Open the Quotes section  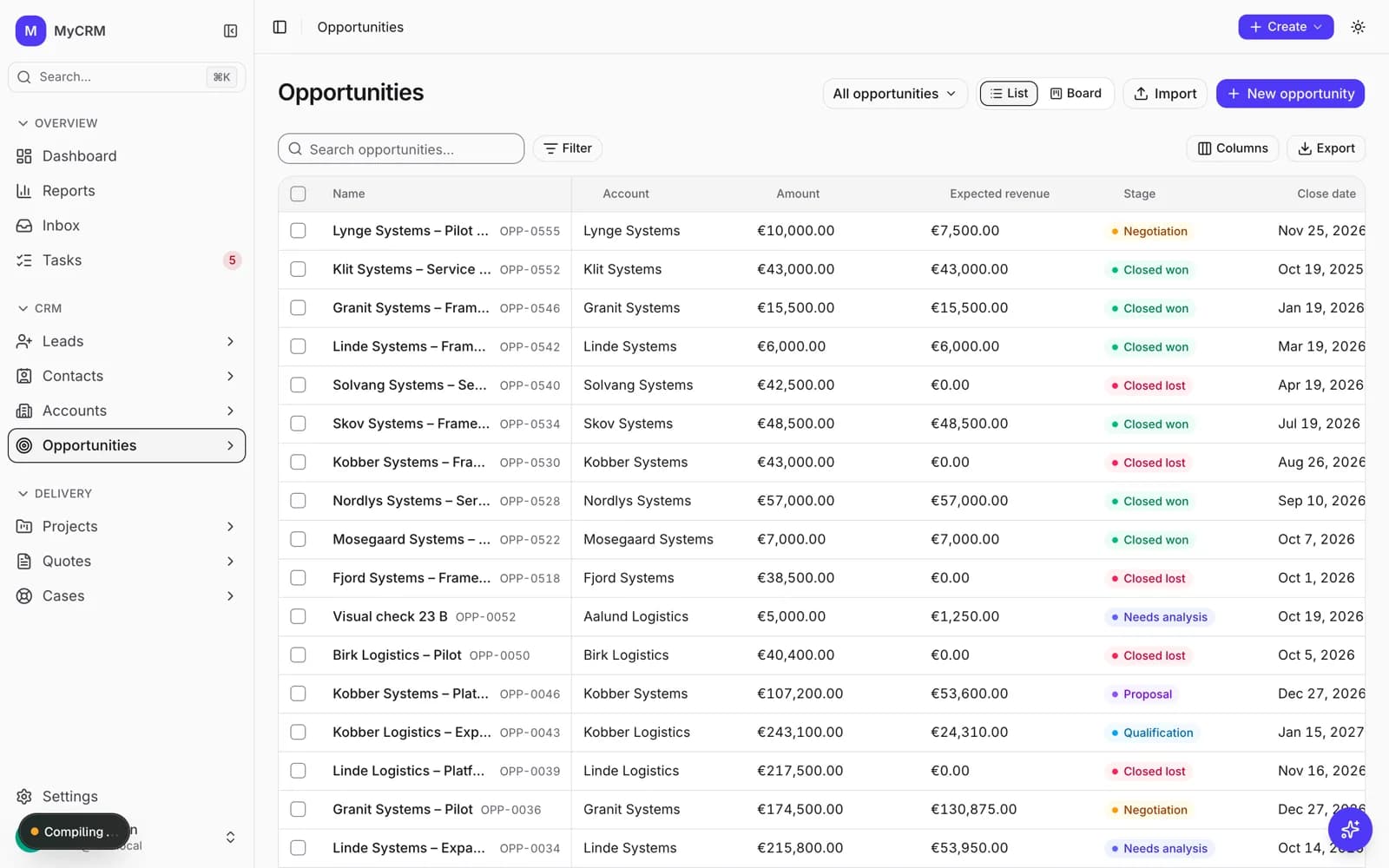[127, 561]
